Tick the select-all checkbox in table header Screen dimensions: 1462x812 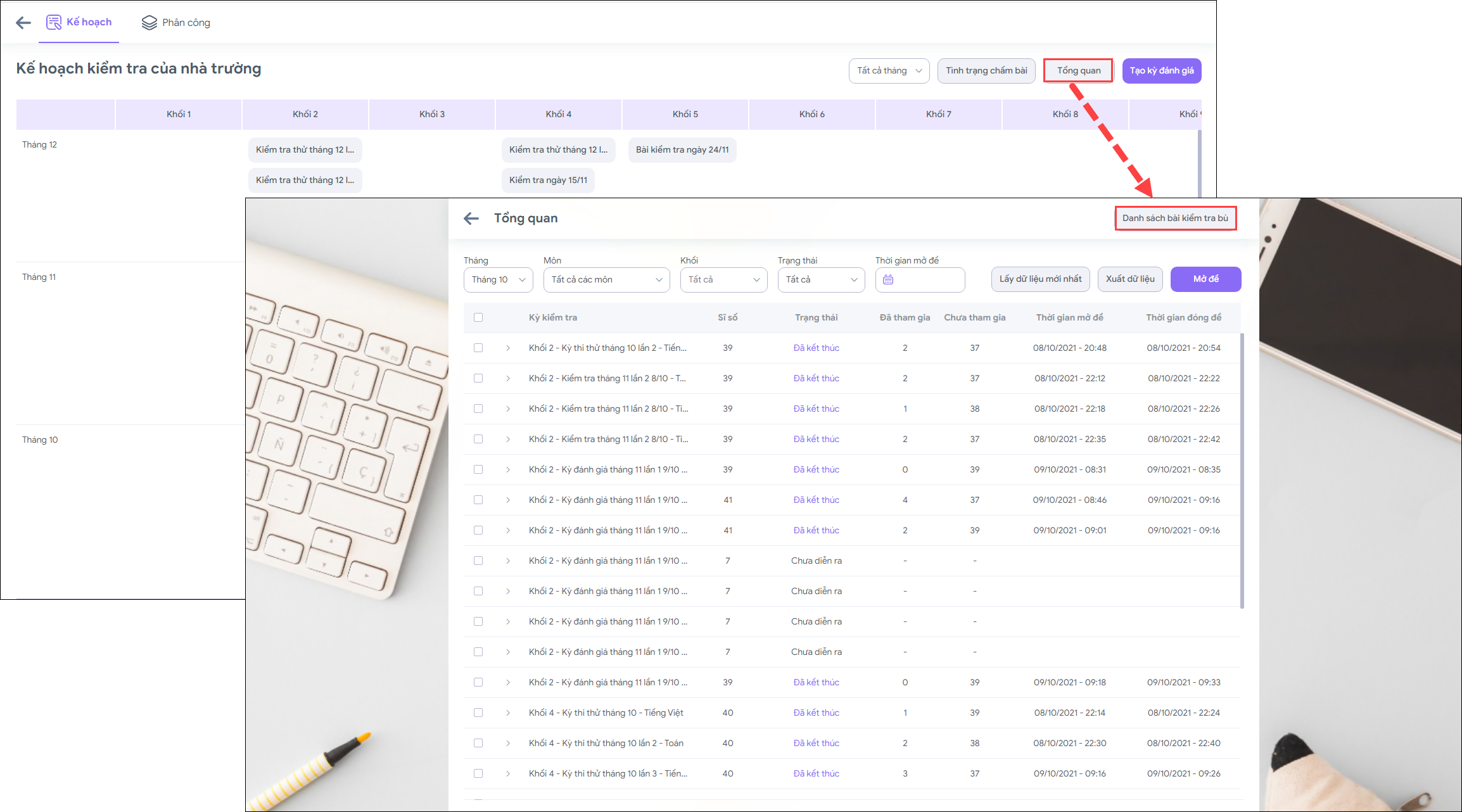tap(478, 317)
